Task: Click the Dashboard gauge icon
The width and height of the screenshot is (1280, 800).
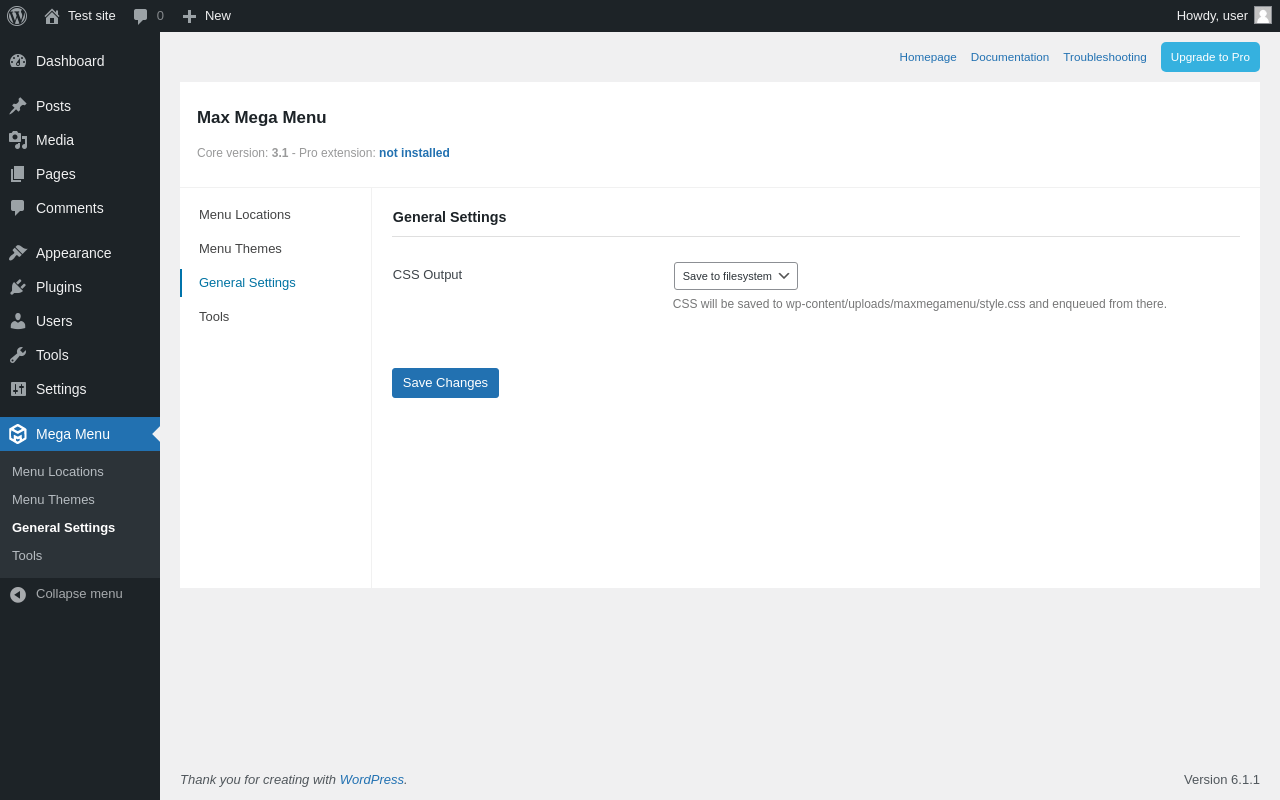Action: pos(18,61)
